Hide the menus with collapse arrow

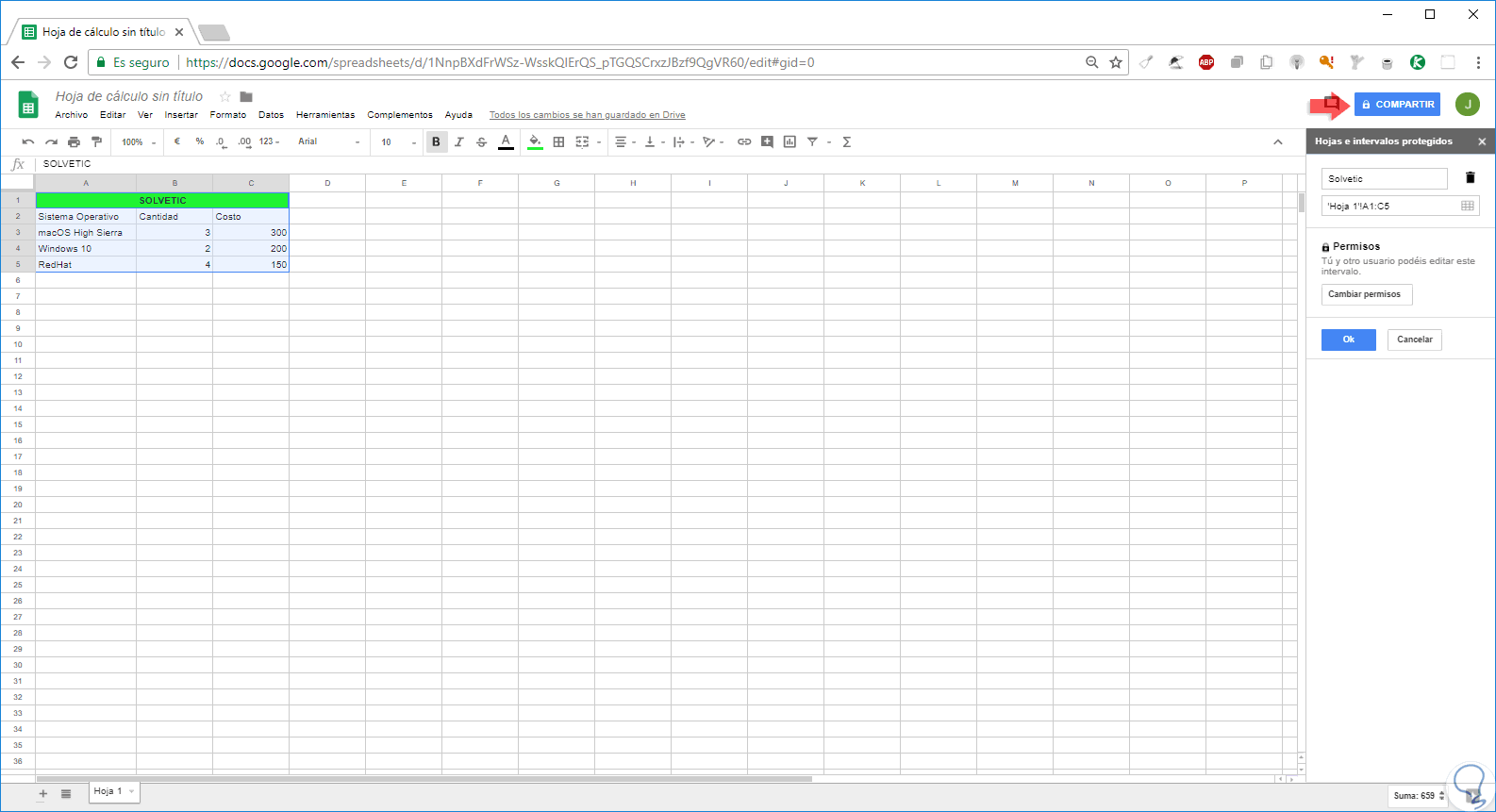[1278, 142]
